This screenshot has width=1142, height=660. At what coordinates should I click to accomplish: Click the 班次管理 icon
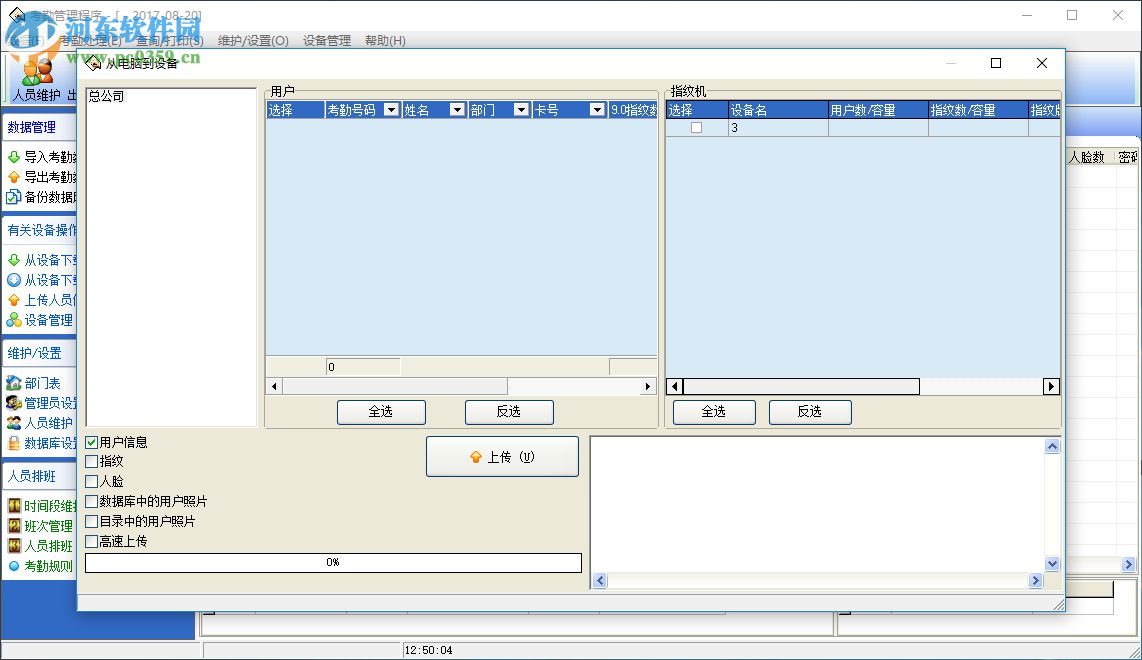coord(14,526)
